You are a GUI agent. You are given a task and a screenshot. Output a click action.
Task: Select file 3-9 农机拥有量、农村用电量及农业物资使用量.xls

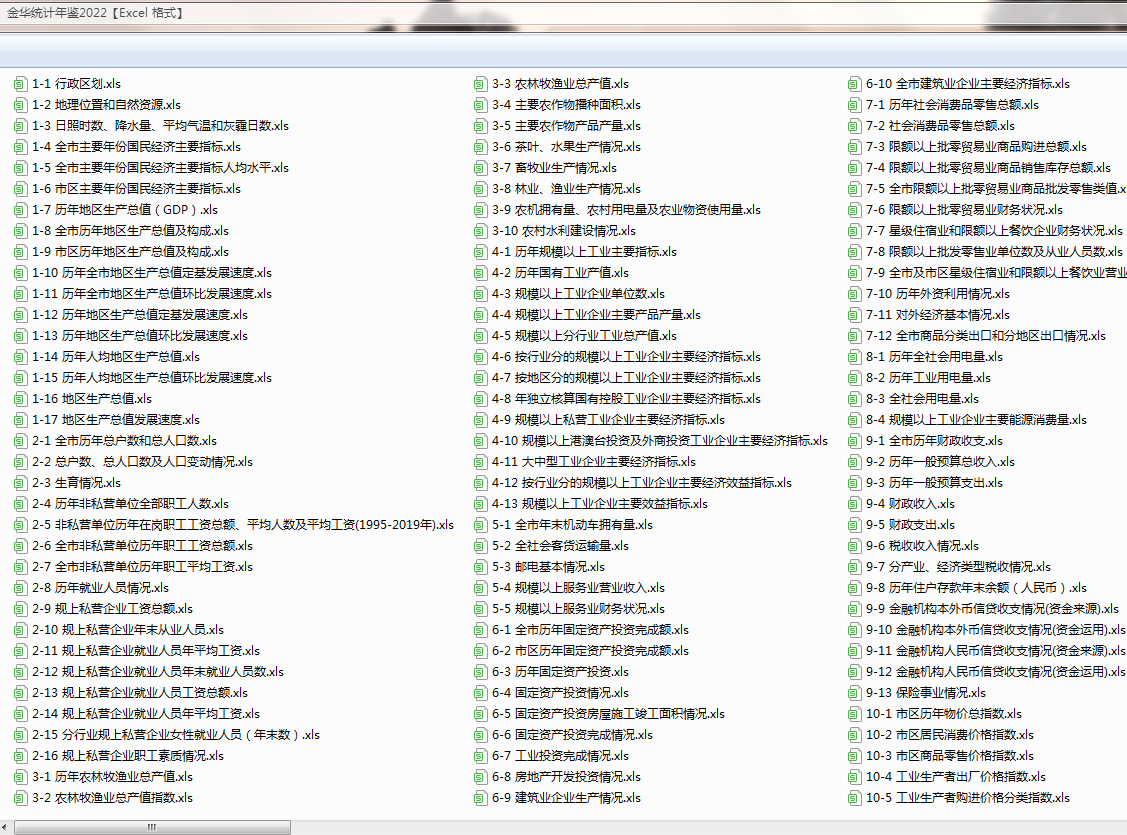pyautogui.click(x=626, y=210)
